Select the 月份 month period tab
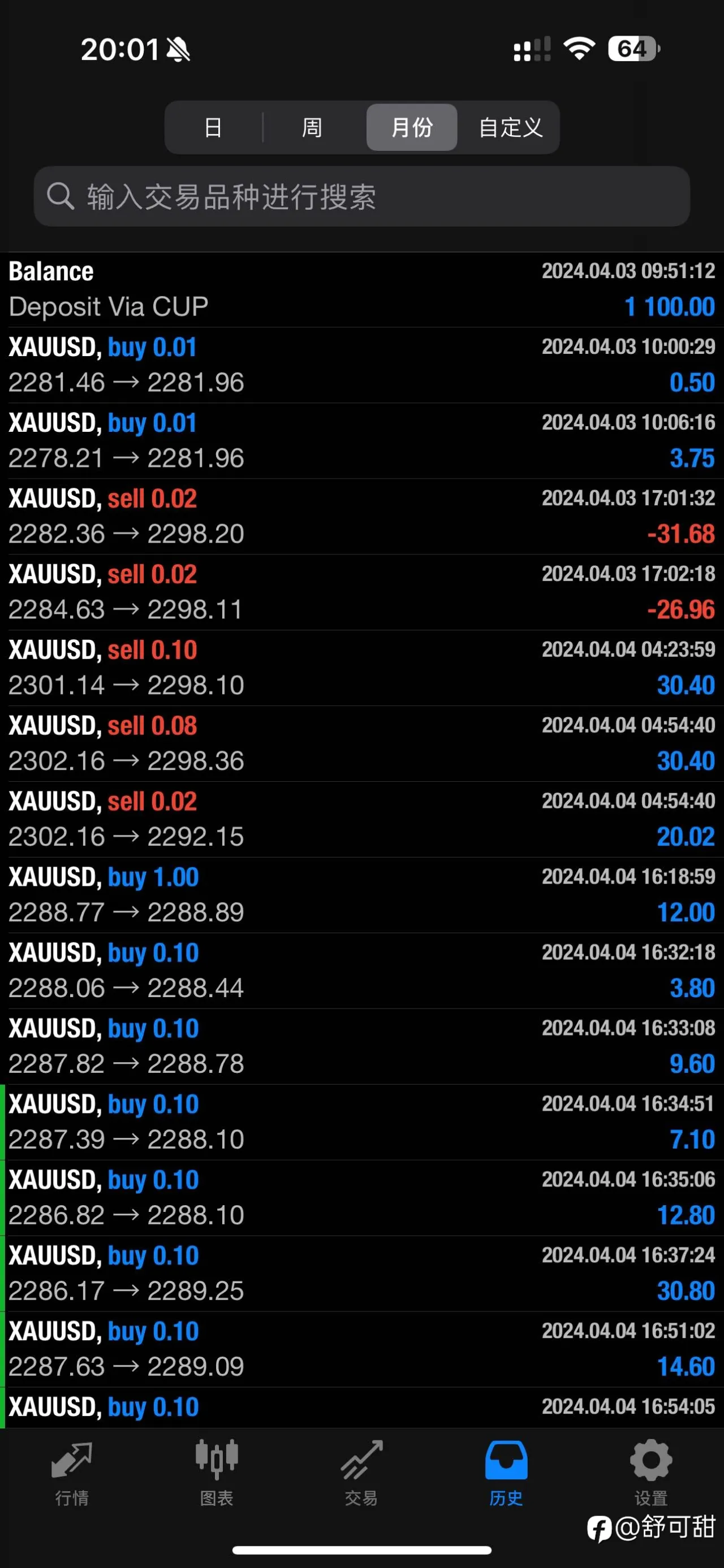The height and width of the screenshot is (1568, 724). tap(412, 127)
